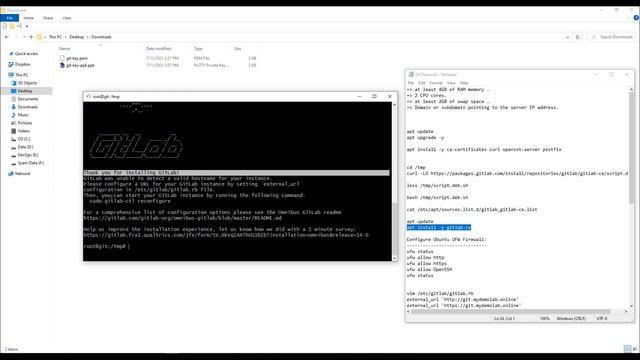Open the Explorer Help question mark icon
The image size is (640, 360).
click(636, 18)
